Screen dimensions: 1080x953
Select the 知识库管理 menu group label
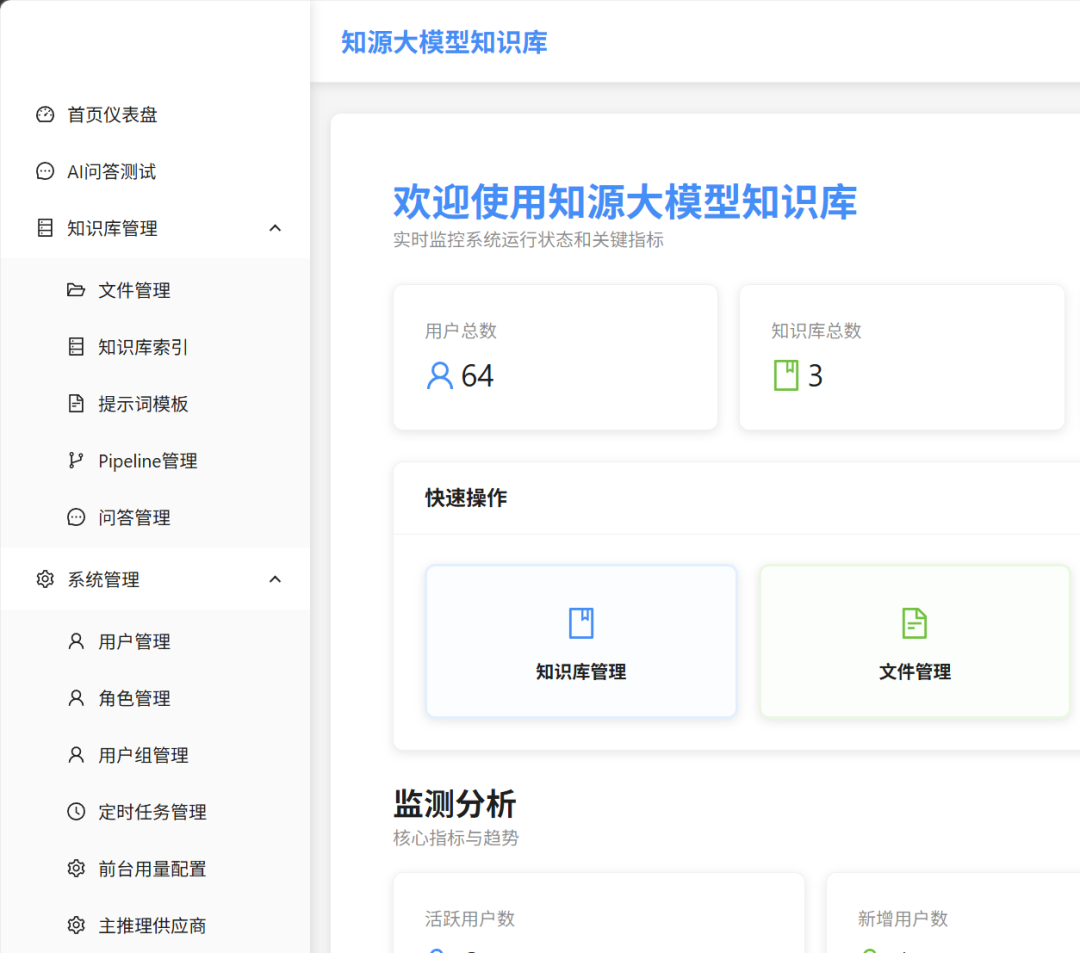coord(112,228)
